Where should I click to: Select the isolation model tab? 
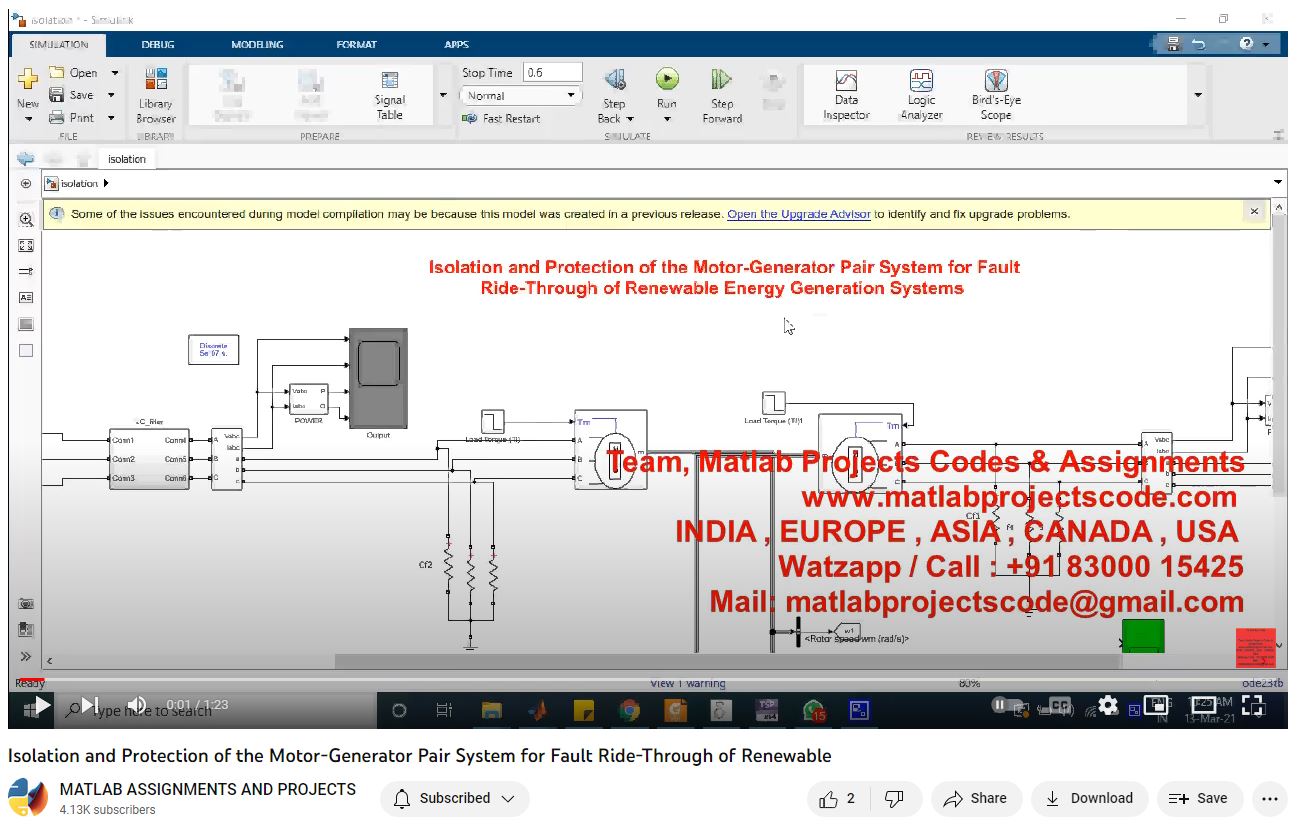click(x=127, y=159)
